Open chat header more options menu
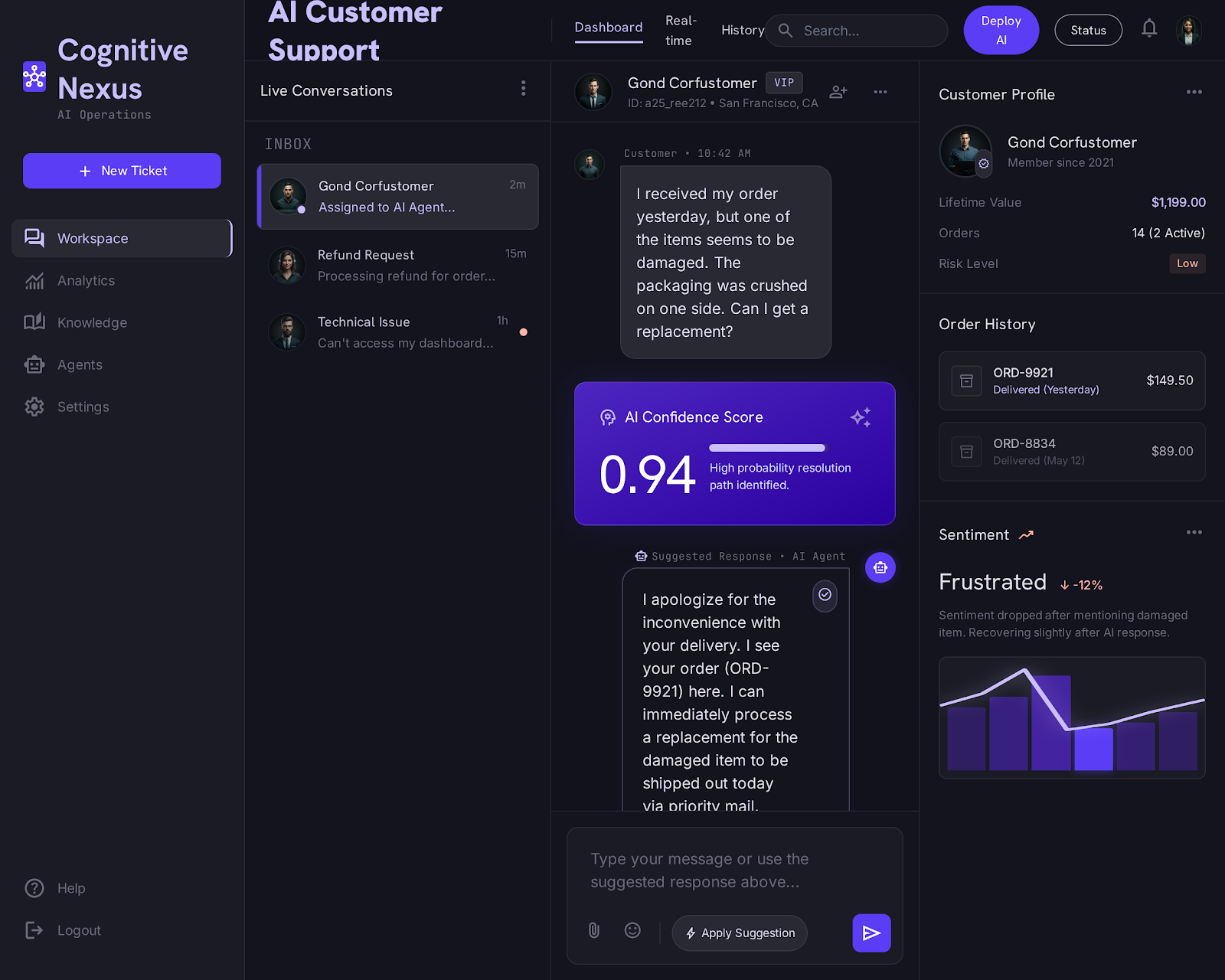The height and width of the screenshot is (980, 1225). coord(880,92)
